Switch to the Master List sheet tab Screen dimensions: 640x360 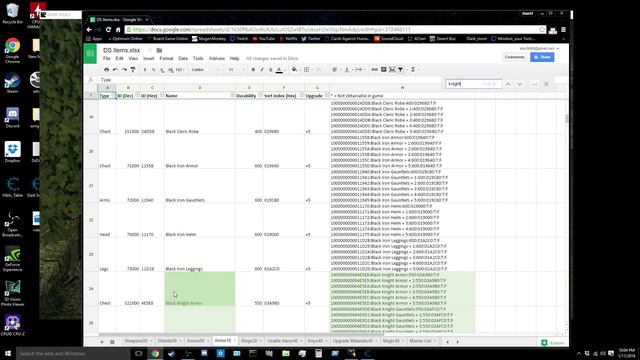[422, 341]
